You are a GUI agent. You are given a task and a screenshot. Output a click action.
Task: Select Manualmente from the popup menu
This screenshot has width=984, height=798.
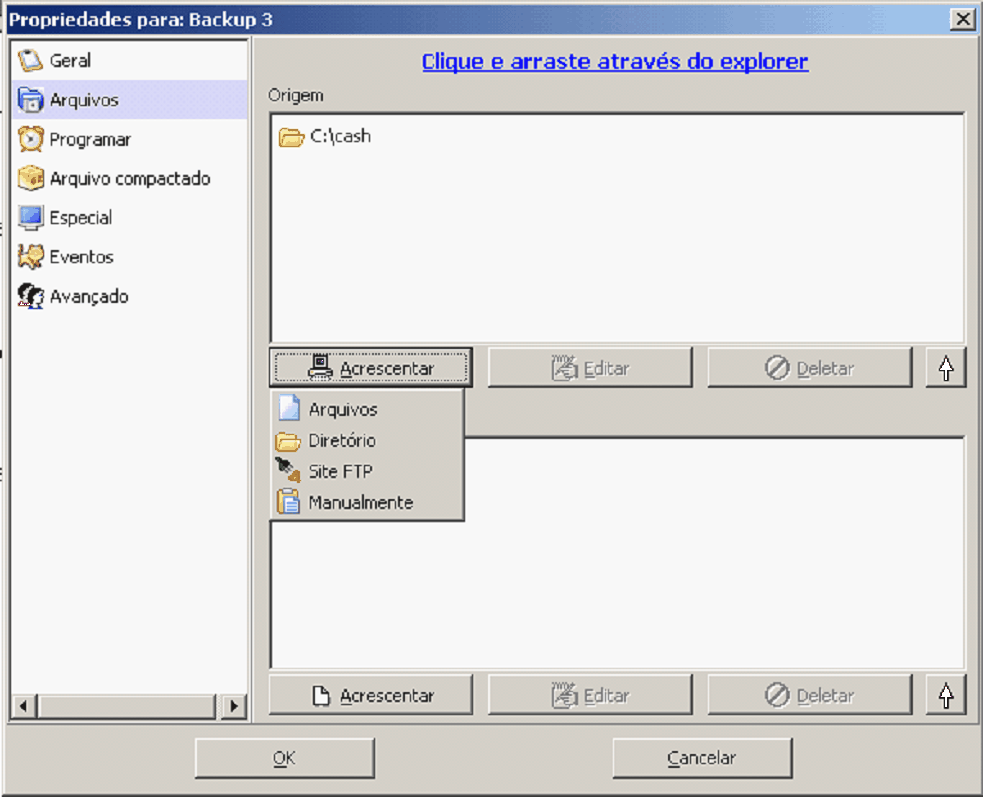[360, 503]
